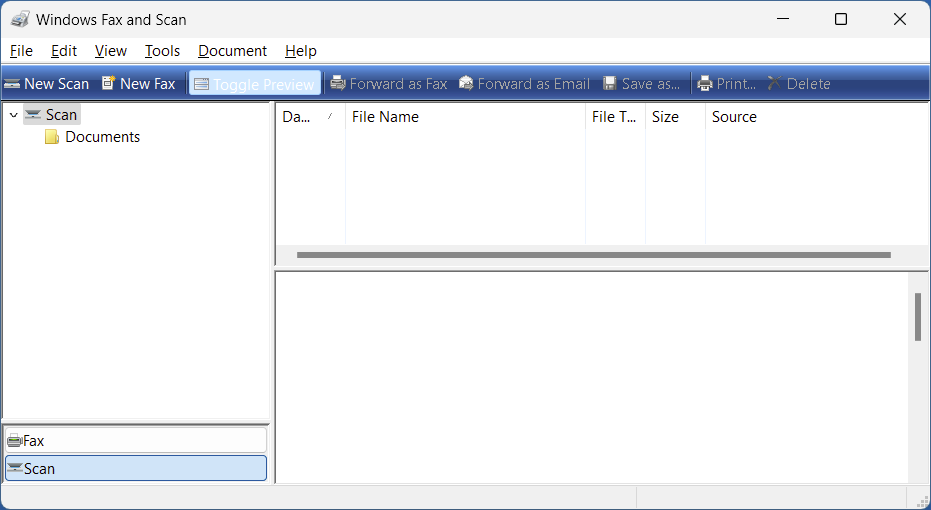This screenshot has height=510, width=931.
Task: Click the preview pane vertical scrollbar thumb
Action: pos(918,317)
